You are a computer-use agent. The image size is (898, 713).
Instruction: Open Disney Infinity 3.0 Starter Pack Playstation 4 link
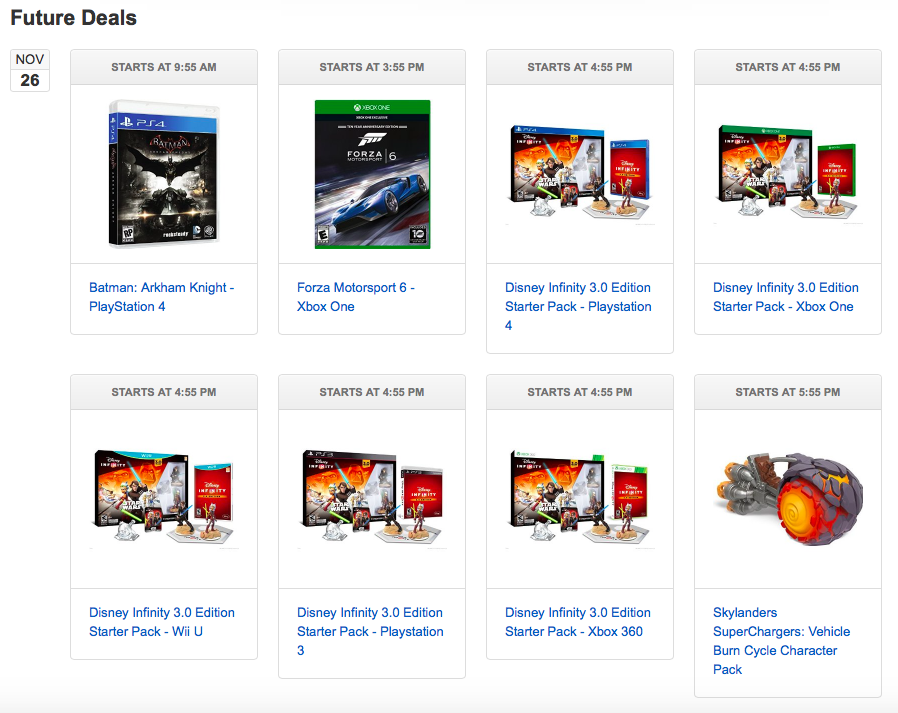click(578, 306)
